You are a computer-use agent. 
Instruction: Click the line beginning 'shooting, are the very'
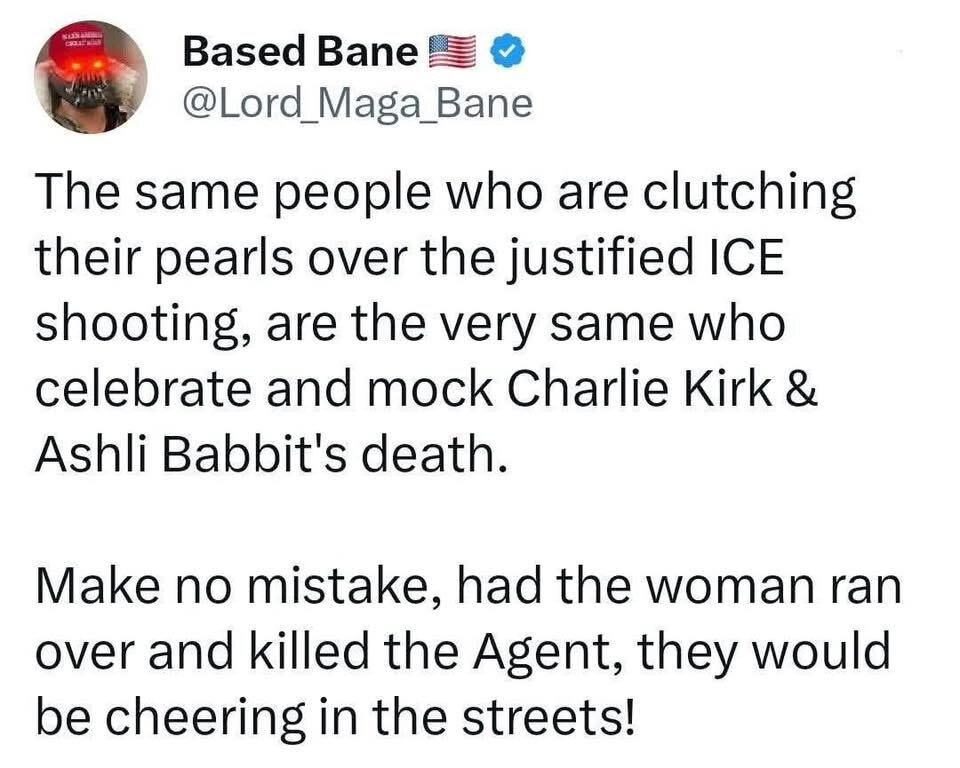[410, 326]
